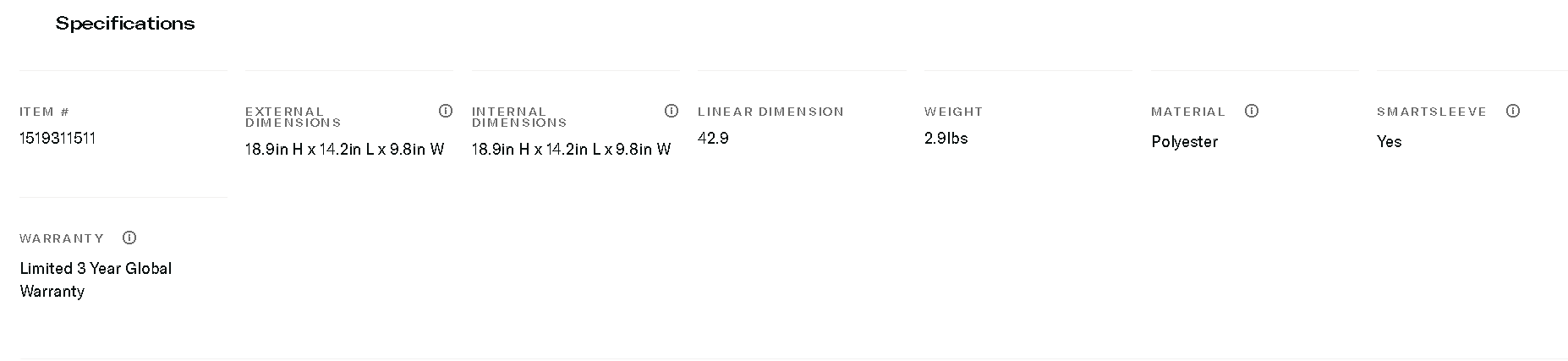Screen dimensions: 1568x361
Task: Click the Internal Dimensions label text
Action: click(518, 117)
